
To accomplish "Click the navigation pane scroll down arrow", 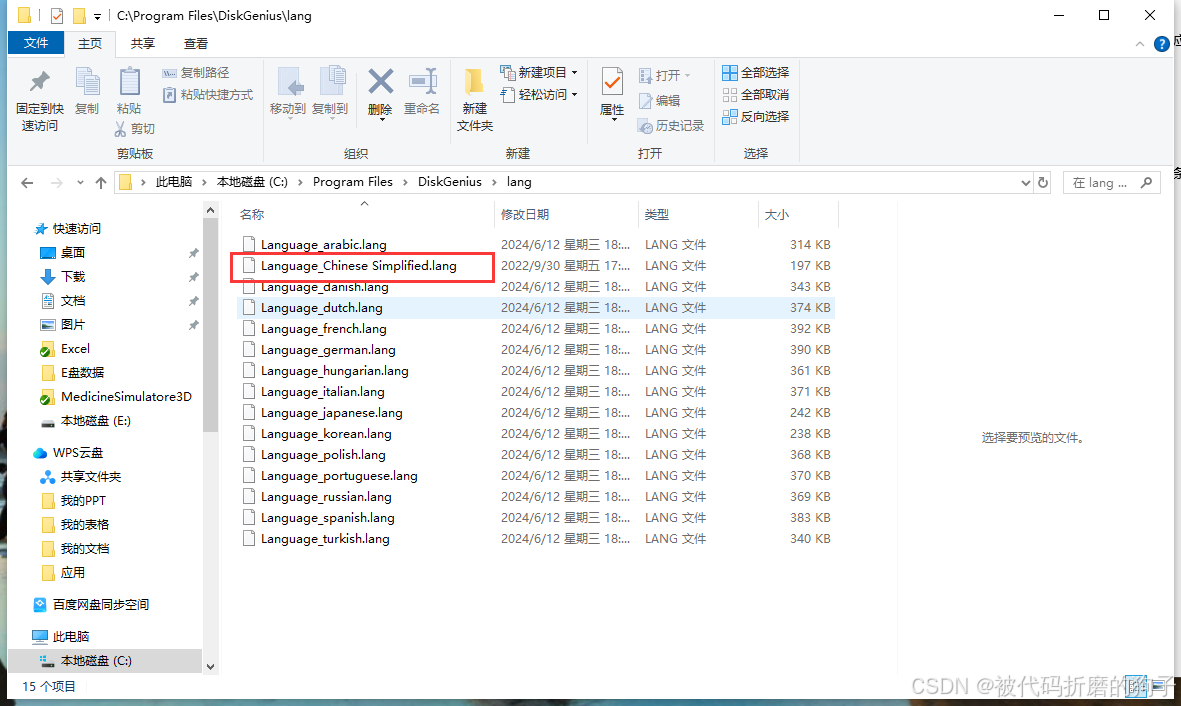I will 210,666.
